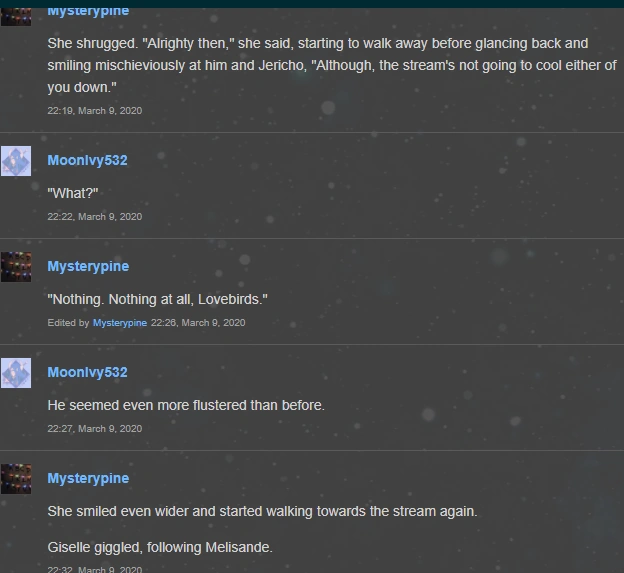Click "Giselle giggled, following Melisande" text

pos(160,548)
